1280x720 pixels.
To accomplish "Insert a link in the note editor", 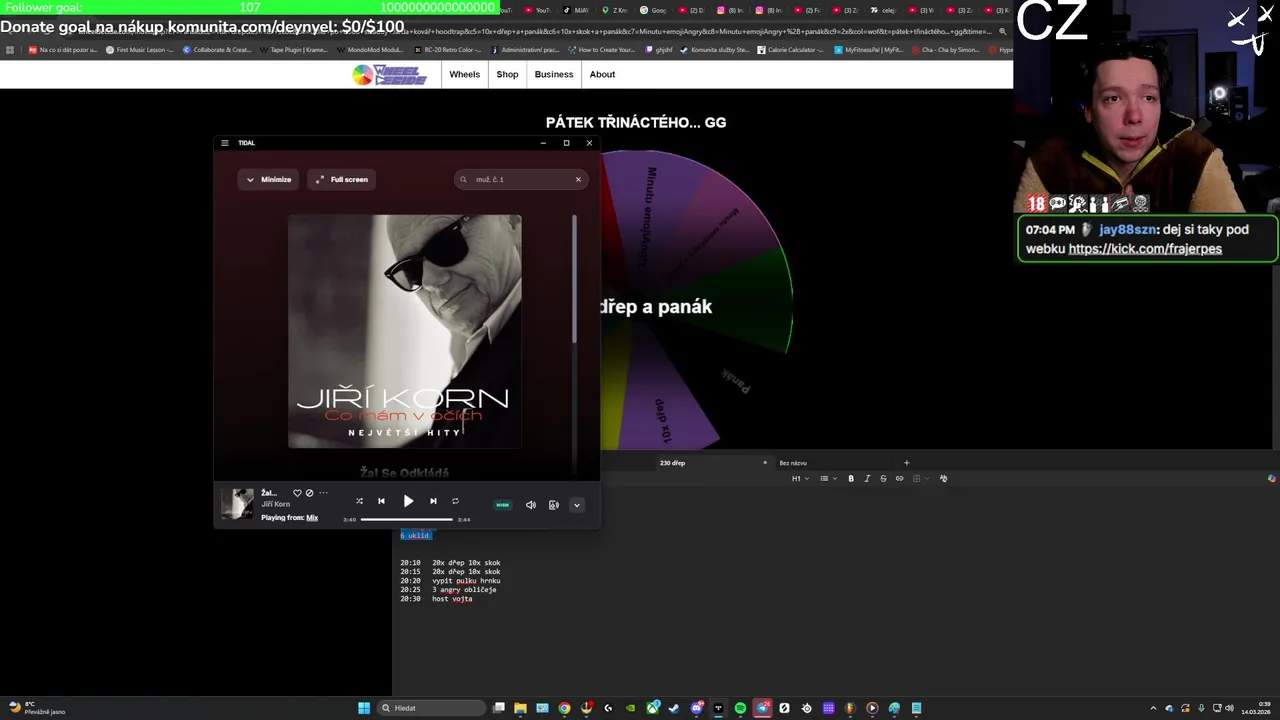I will 899,479.
